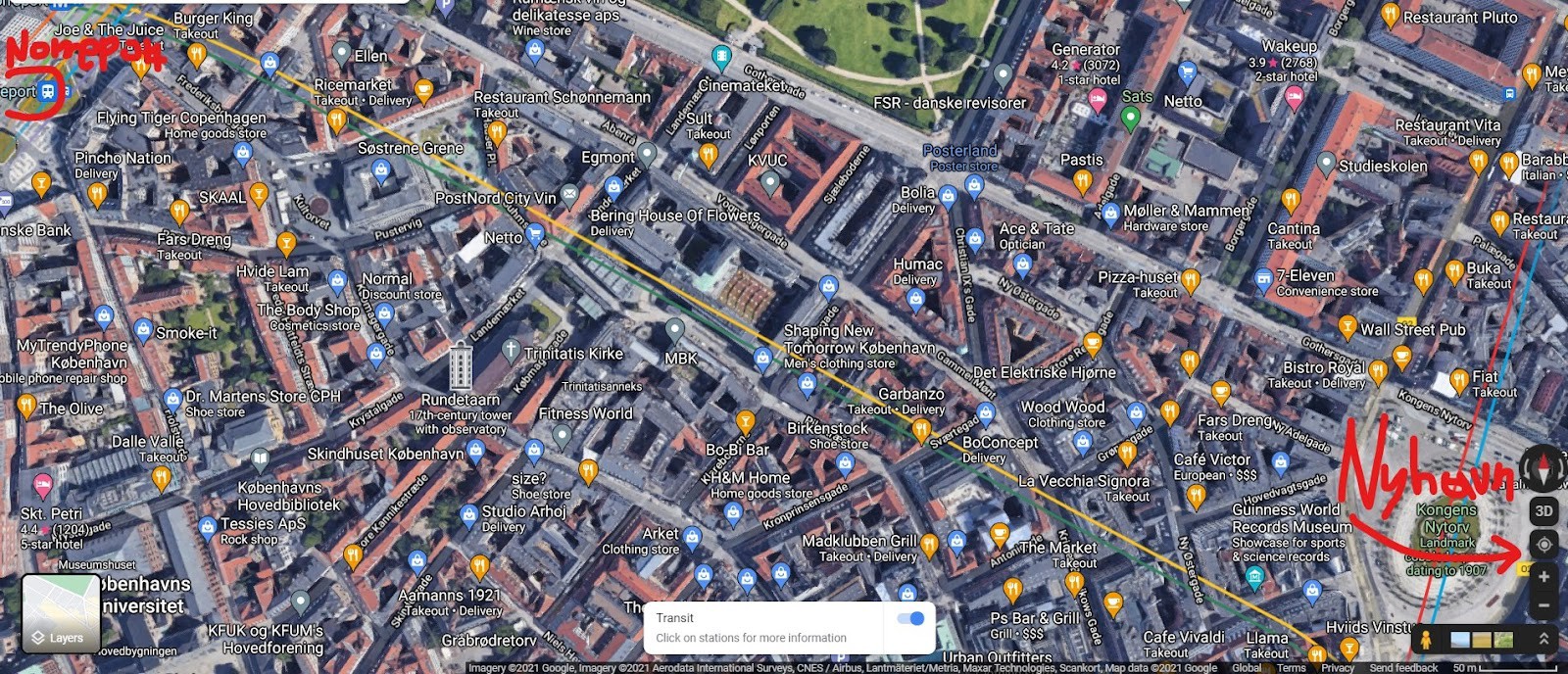This screenshot has width=1568, height=674.
Task: Open the Egmont place pin
Action: [646, 154]
